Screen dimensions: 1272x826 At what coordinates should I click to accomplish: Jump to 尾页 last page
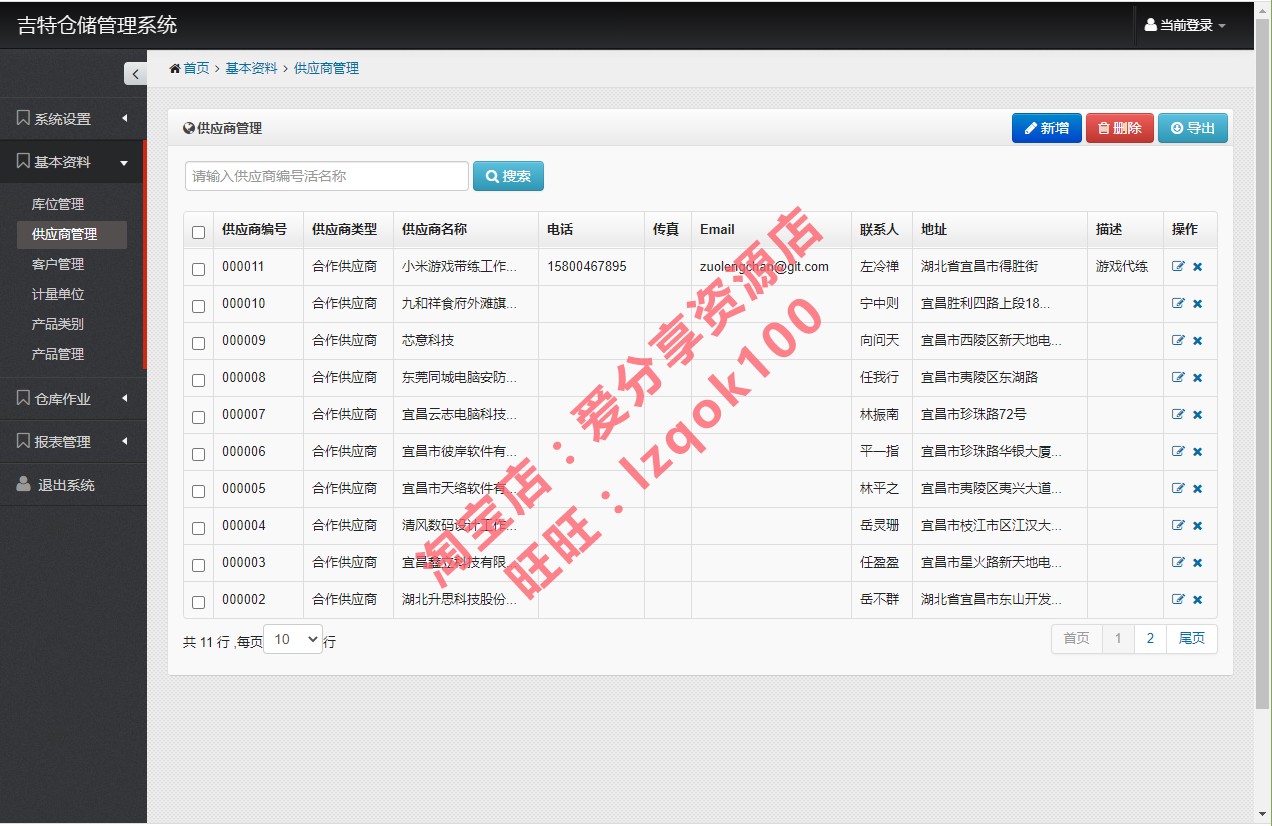click(1192, 639)
